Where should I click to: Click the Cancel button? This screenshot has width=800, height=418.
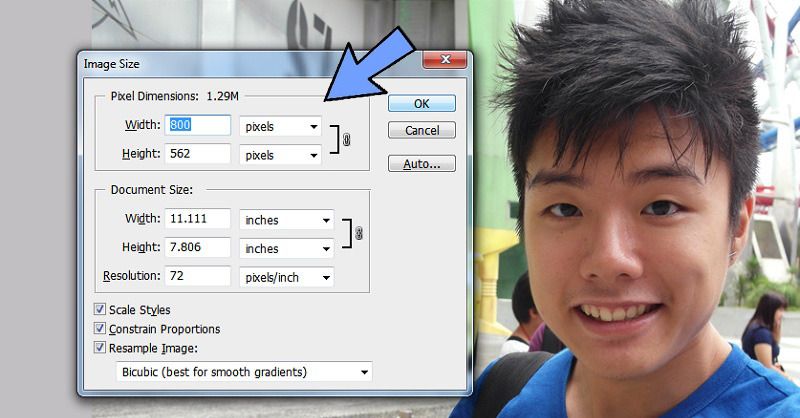(421, 131)
